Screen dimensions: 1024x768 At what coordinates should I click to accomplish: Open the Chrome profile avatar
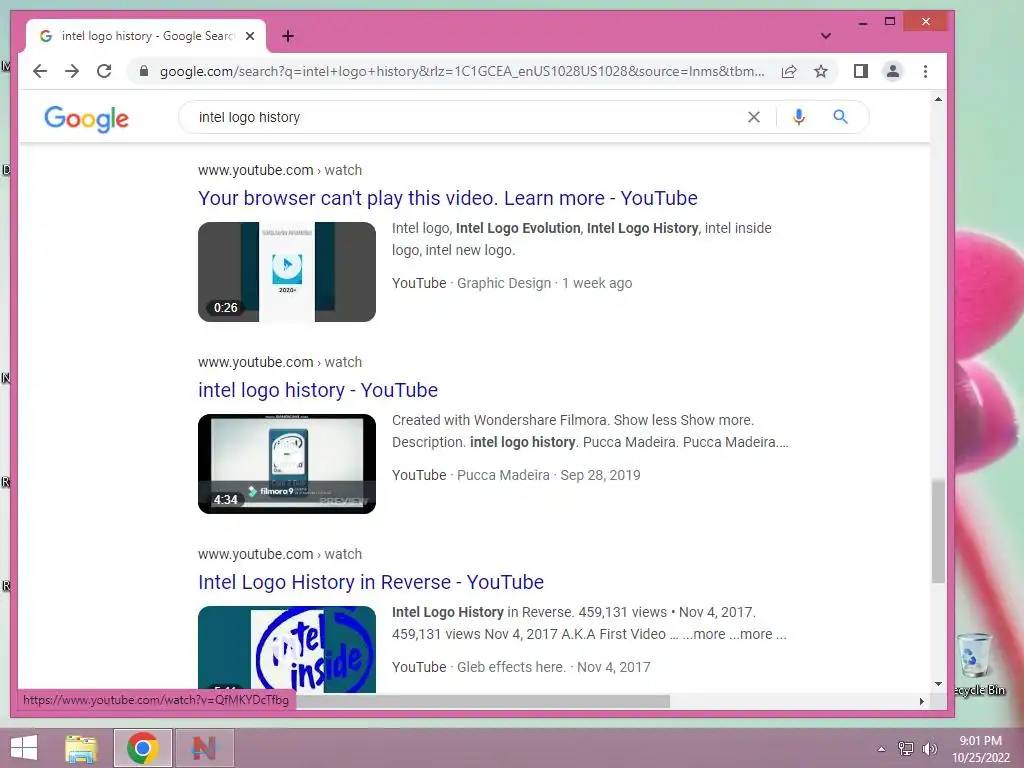(x=893, y=71)
